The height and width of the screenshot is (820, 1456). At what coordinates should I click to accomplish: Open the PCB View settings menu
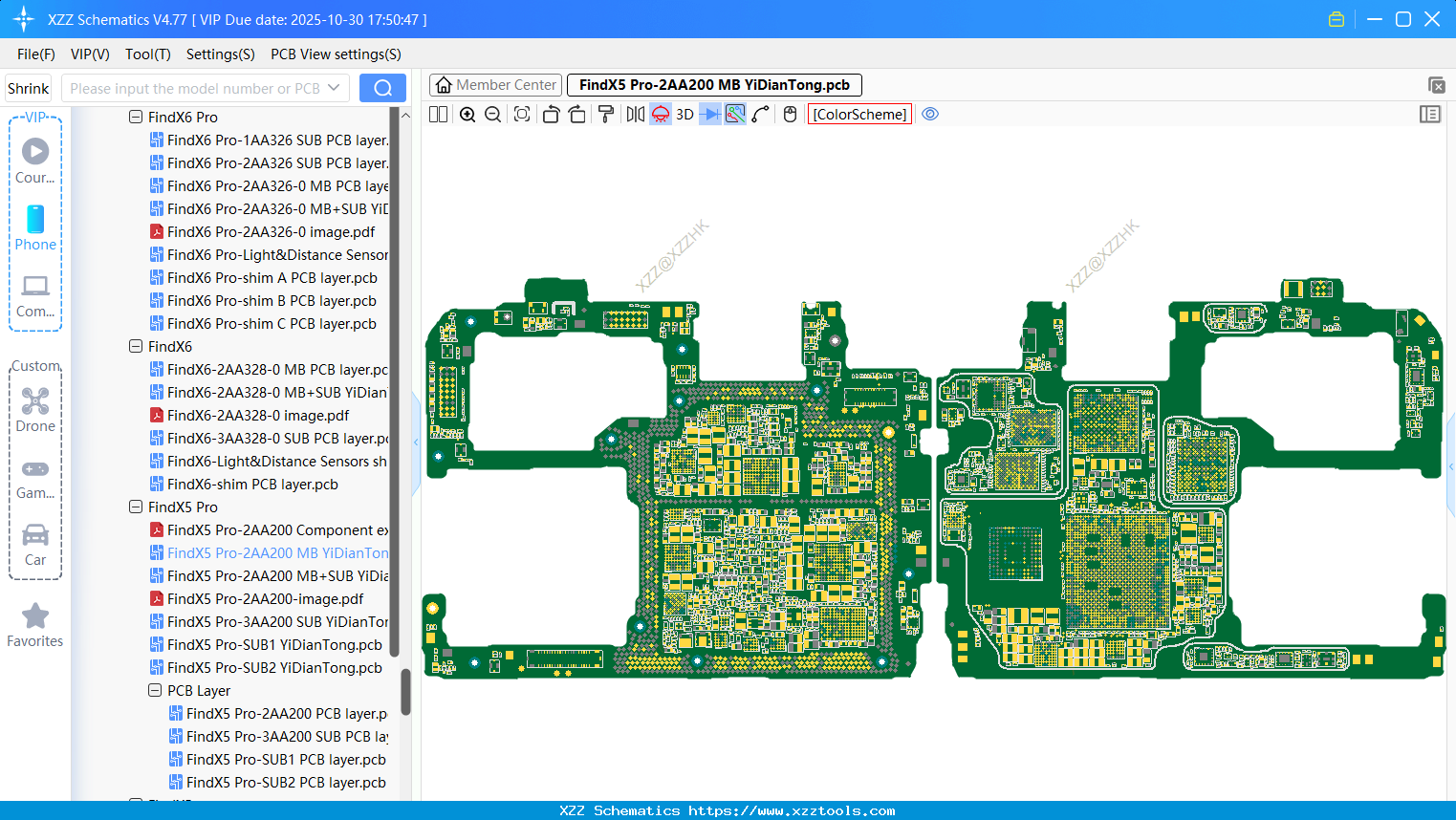tap(335, 54)
